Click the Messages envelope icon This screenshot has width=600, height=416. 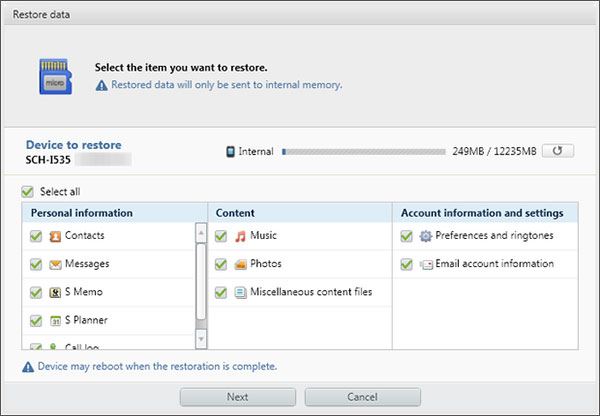coord(55,264)
